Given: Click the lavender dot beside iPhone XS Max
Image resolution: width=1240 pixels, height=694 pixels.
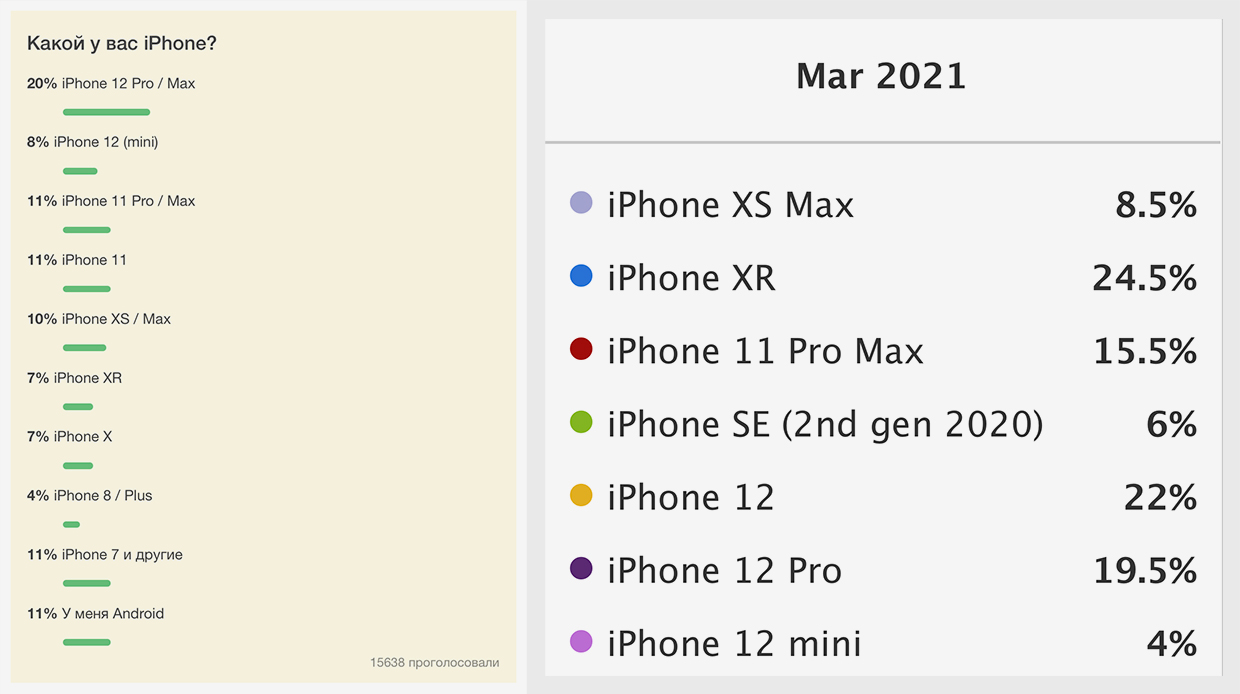Looking at the screenshot, I should 581,203.
